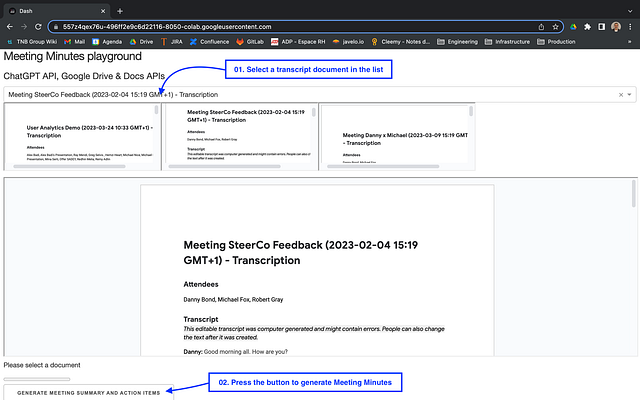The width and height of the screenshot is (640, 400).
Task: Click the lock icon in address bar
Action: click(56, 27)
